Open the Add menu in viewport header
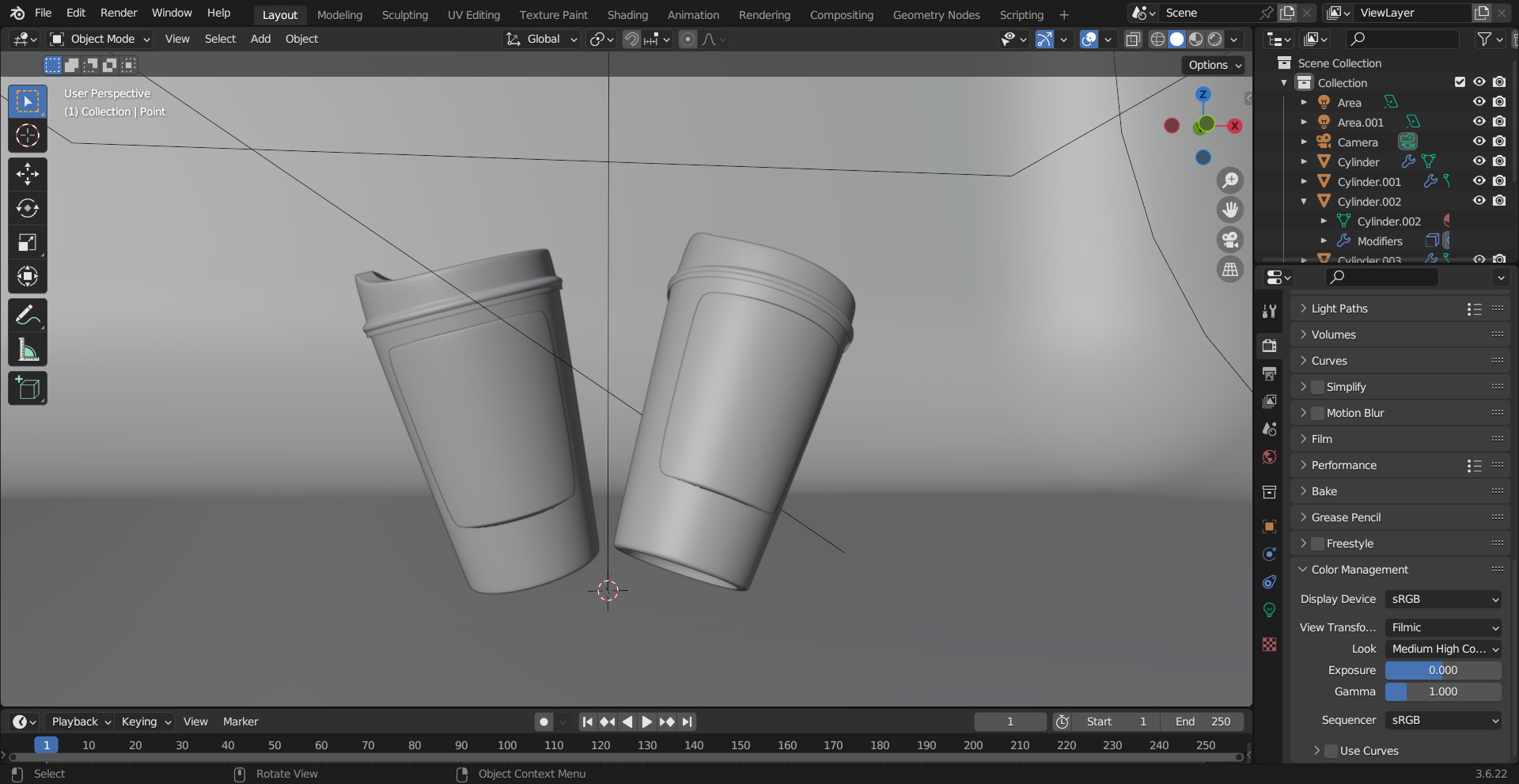This screenshot has height=784, width=1519. (x=260, y=39)
